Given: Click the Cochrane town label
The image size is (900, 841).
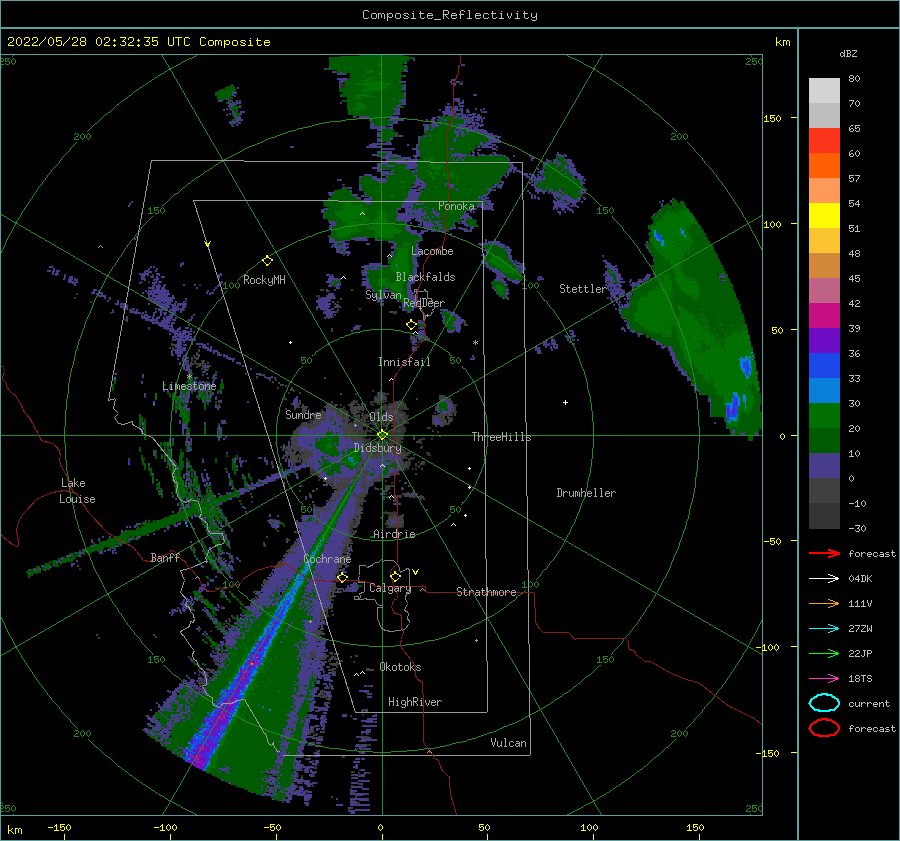Looking at the screenshot, I should click(327, 559).
